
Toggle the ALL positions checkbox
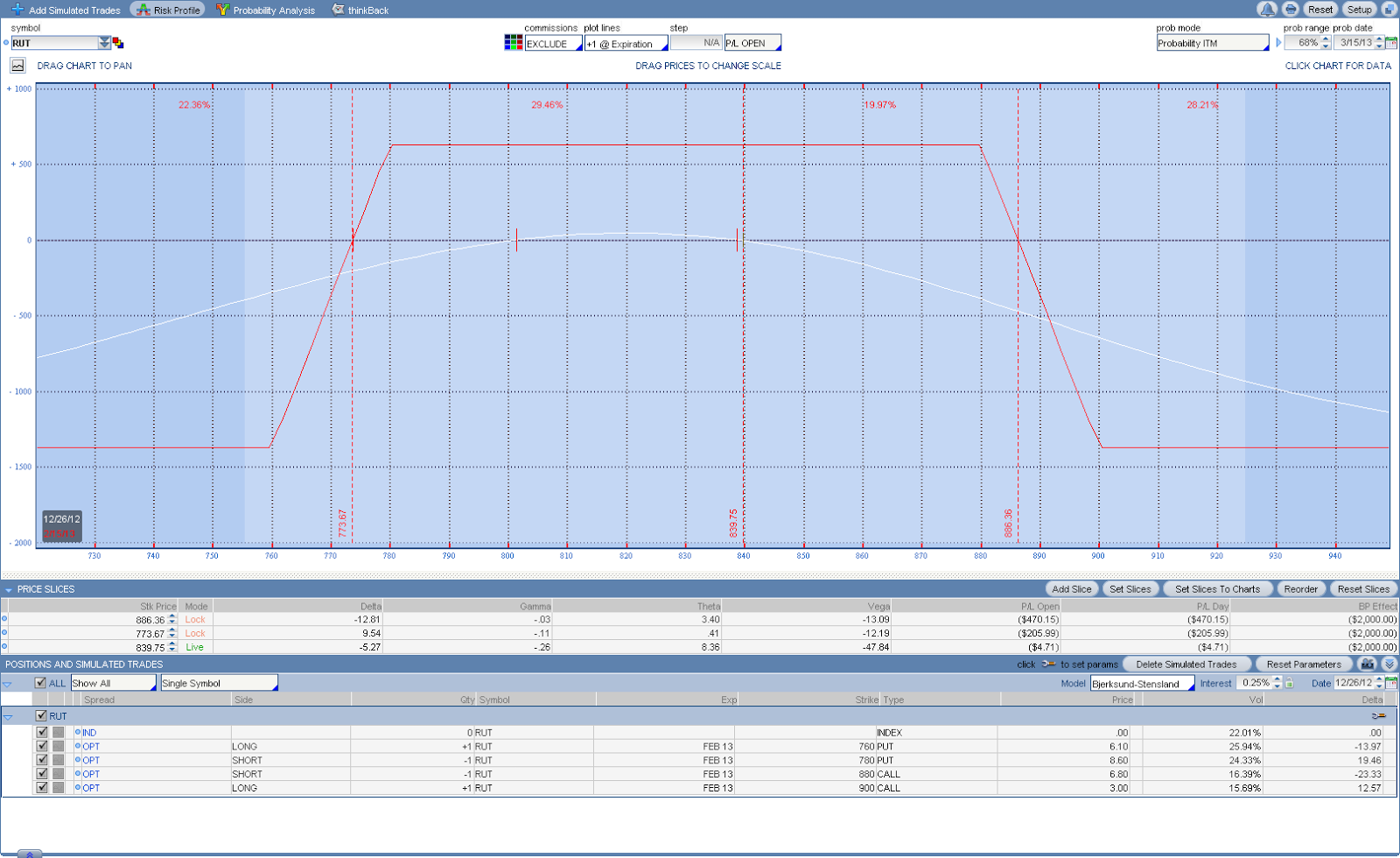coord(40,683)
